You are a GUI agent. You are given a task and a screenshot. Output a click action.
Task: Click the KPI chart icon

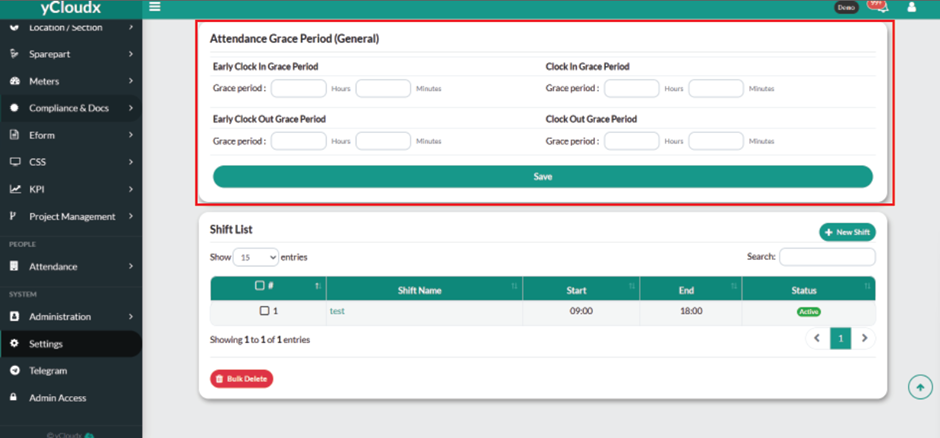click(15, 189)
